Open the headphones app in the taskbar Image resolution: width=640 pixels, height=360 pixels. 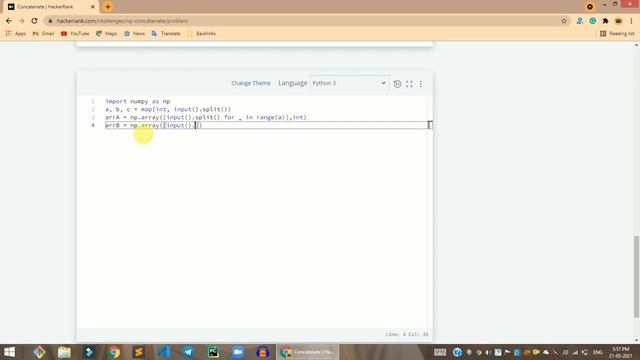coord(262,352)
